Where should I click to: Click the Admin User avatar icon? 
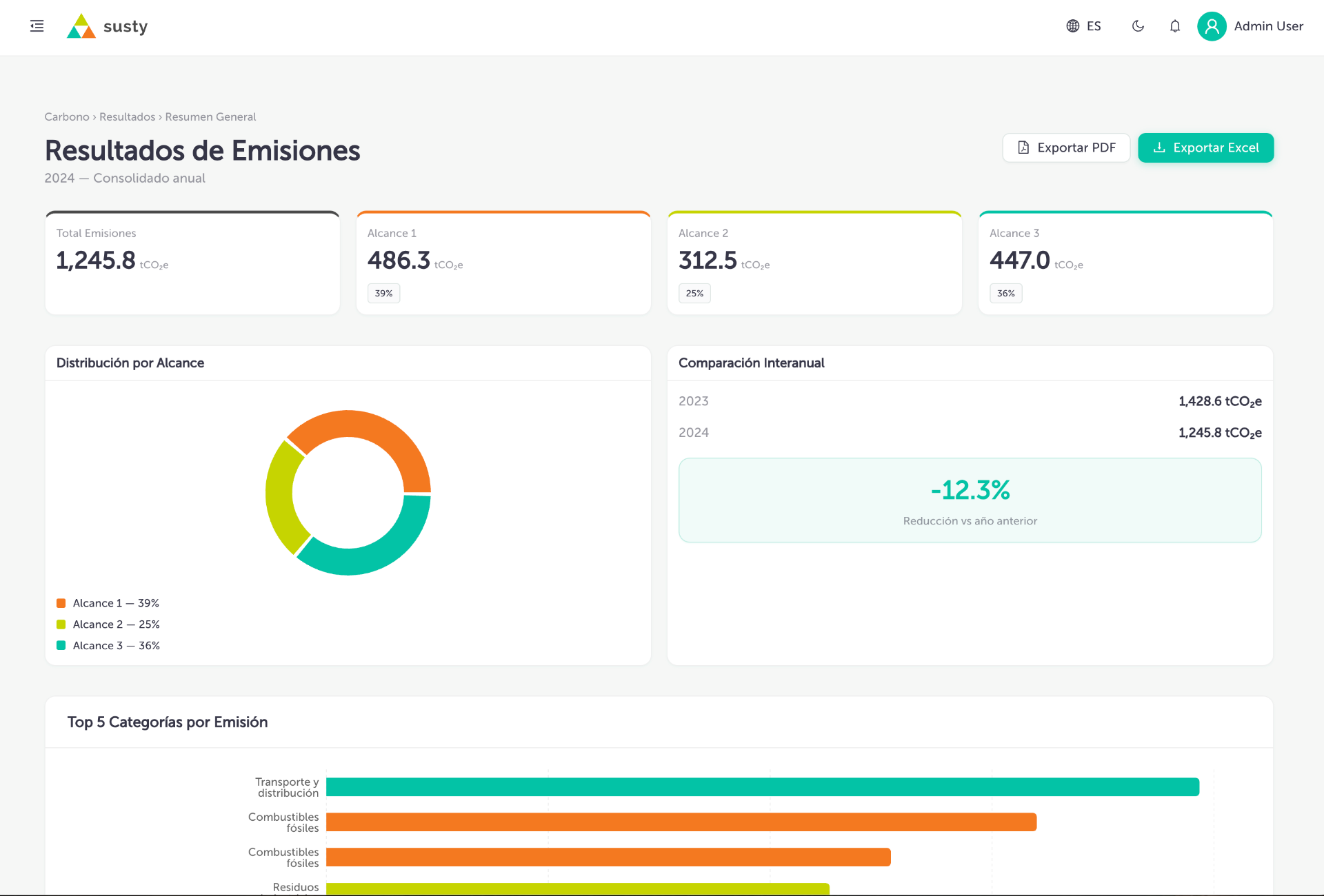[x=1212, y=26]
